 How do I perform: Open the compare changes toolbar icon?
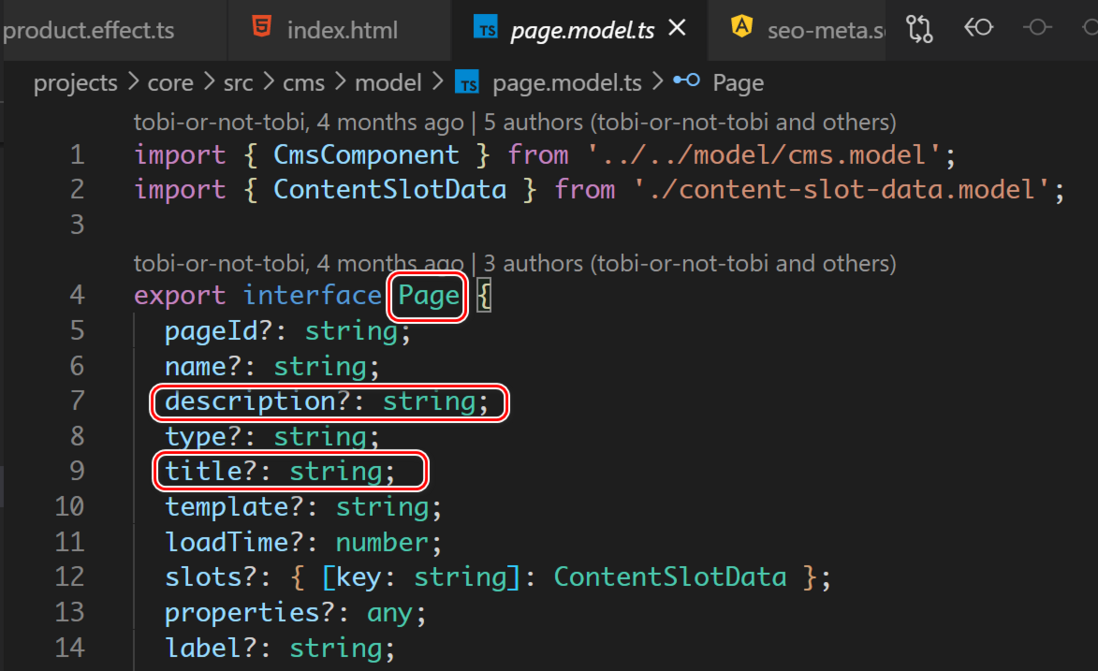click(919, 28)
